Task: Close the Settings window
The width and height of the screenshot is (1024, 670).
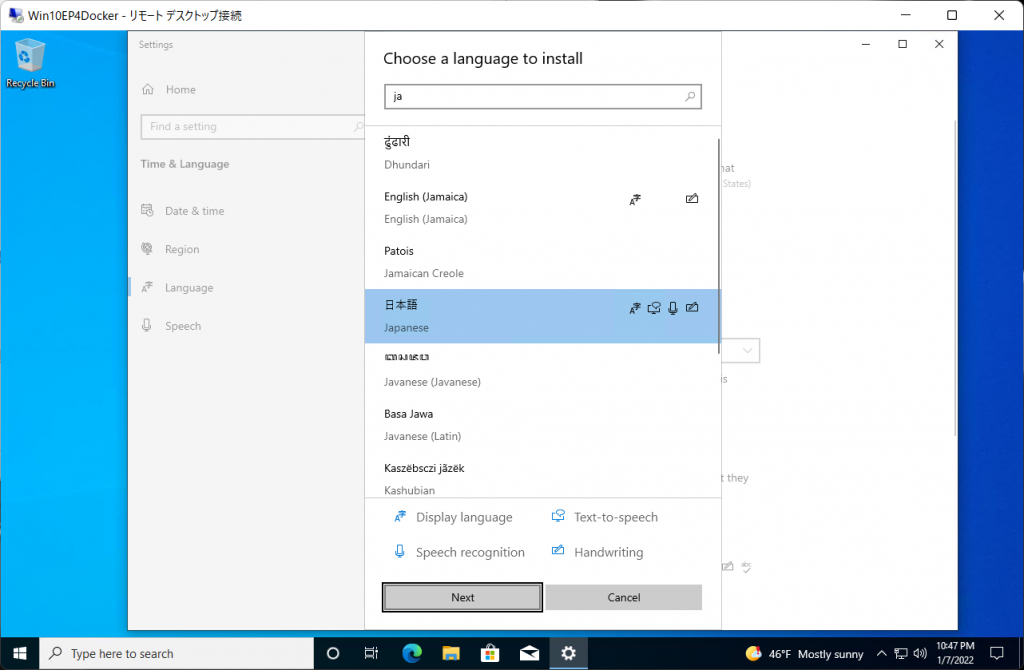Action: (x=939, y=44)
